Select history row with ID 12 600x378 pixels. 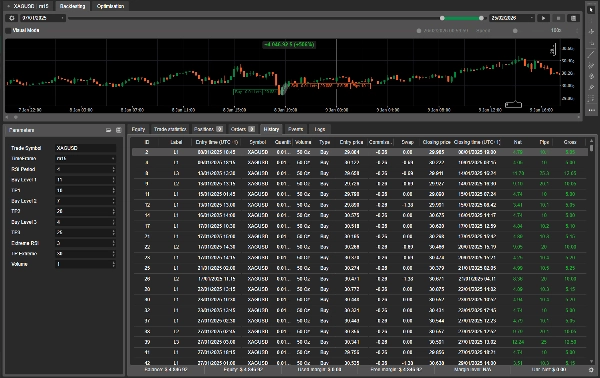pyautogui.click(x=360, y=205)
